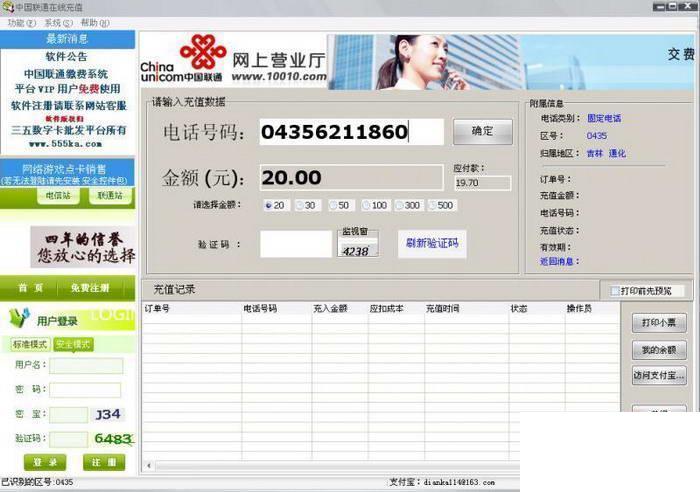Switch to 标准模式 login mode
The height and width of the screenshot is (492, 700).
[30, 344]
